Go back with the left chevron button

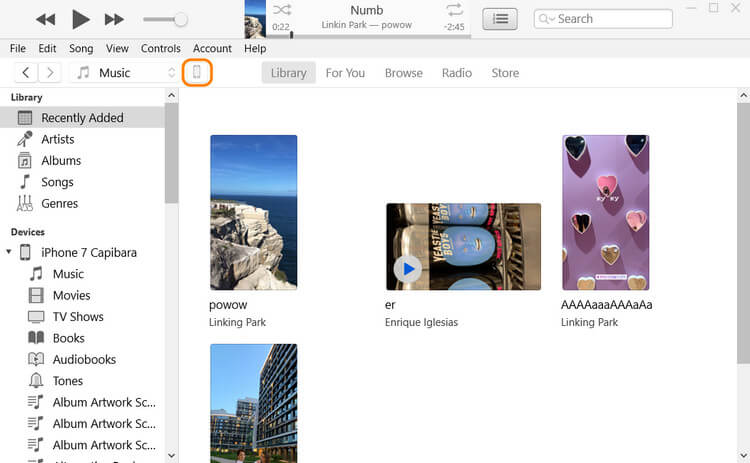click(x=26, y=73)
